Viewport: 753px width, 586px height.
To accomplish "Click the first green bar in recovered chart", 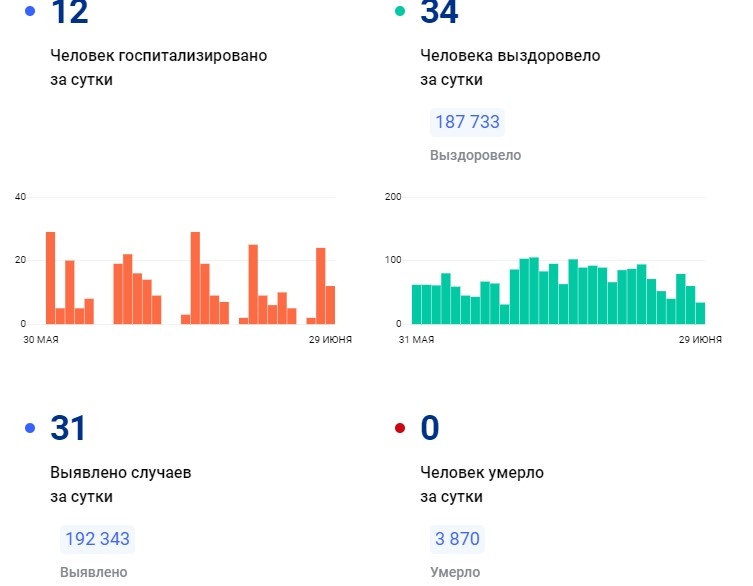I will [417, 304].
